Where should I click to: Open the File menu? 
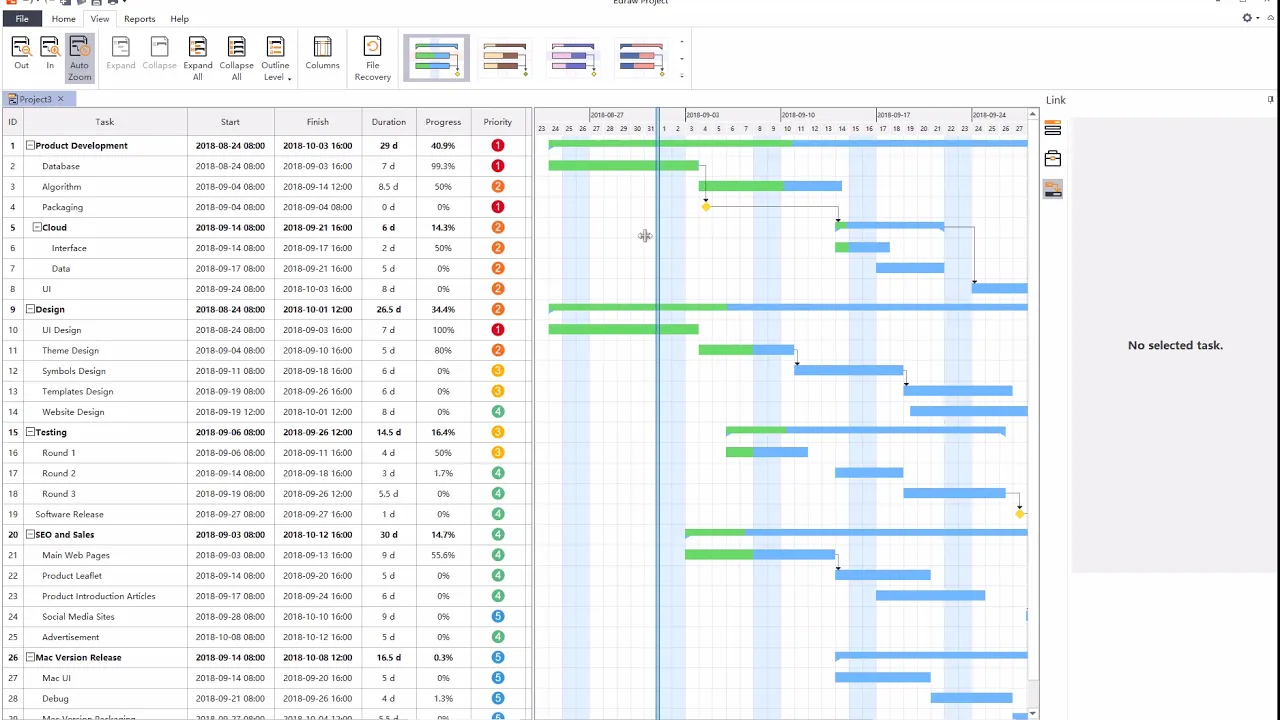click(22, 19)
